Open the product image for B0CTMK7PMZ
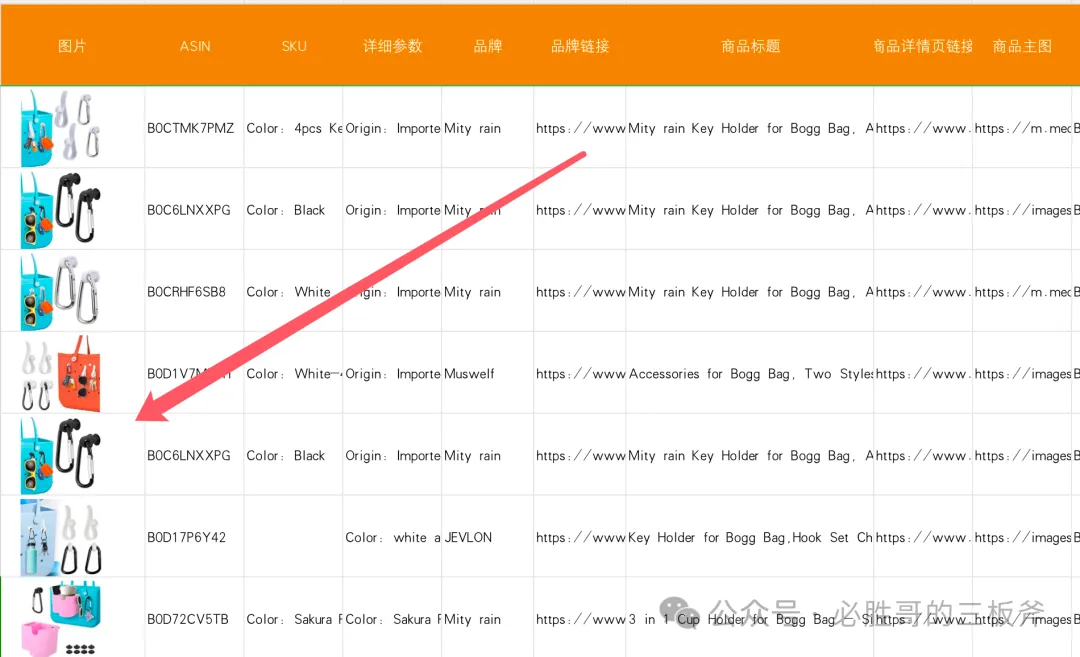1080x657 pixels. pyautogui.click(x=61, y=128)
